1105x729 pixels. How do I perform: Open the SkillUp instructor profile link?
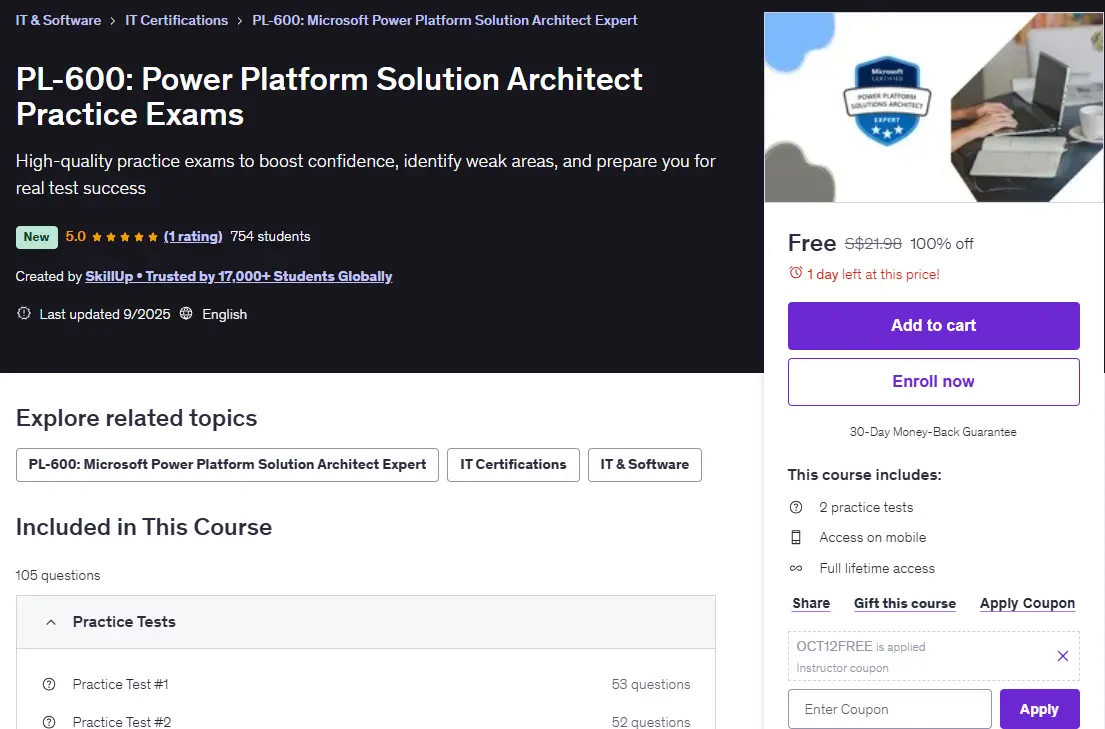[x=239, y=276]
